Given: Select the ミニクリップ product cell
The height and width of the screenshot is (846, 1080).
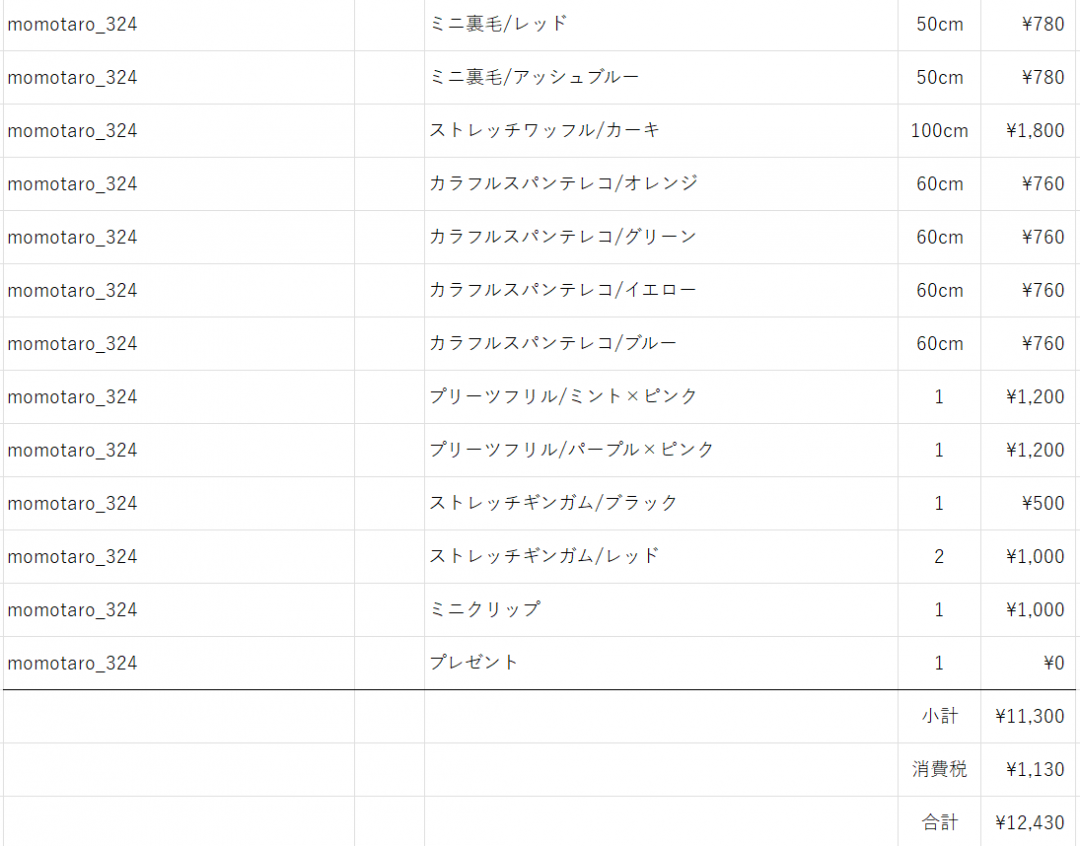Looking at the screenshot, I should tap(484, 610).
